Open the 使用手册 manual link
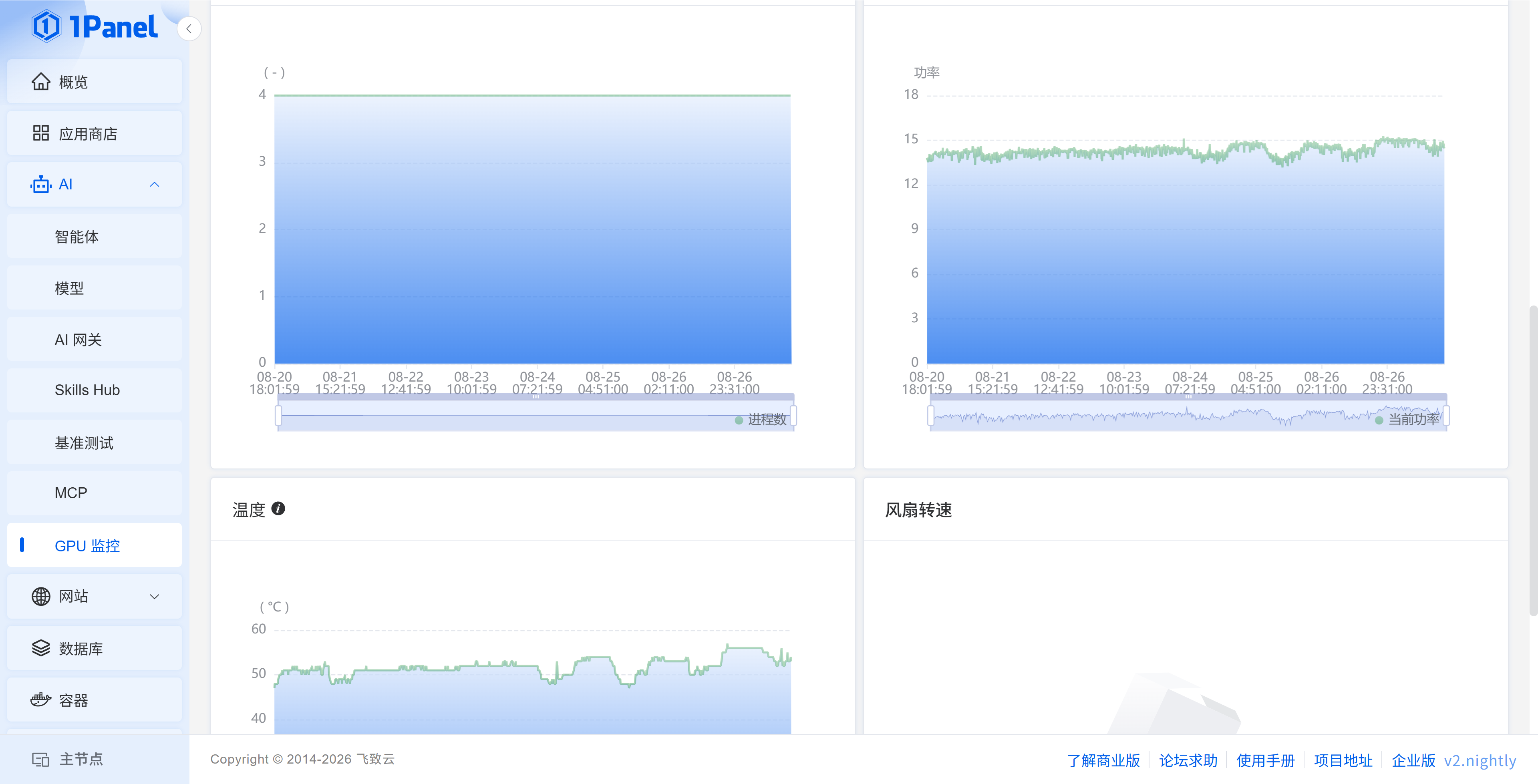This screenshot has height=784, width=1538. coord(1266,760)
